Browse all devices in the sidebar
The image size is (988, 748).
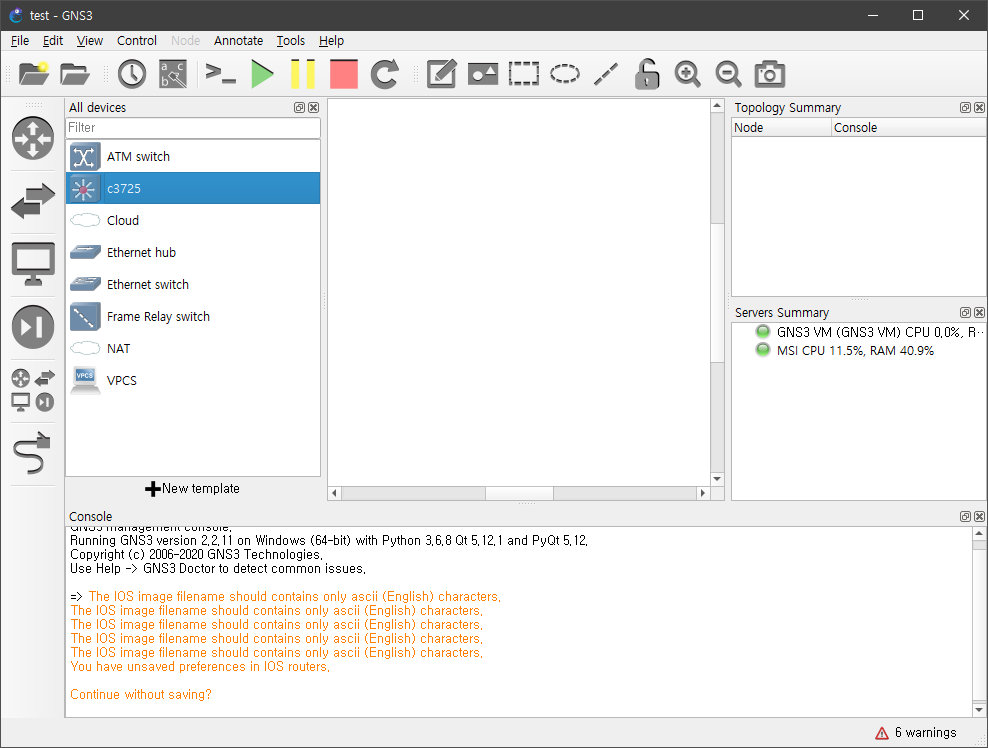(33, 390)
